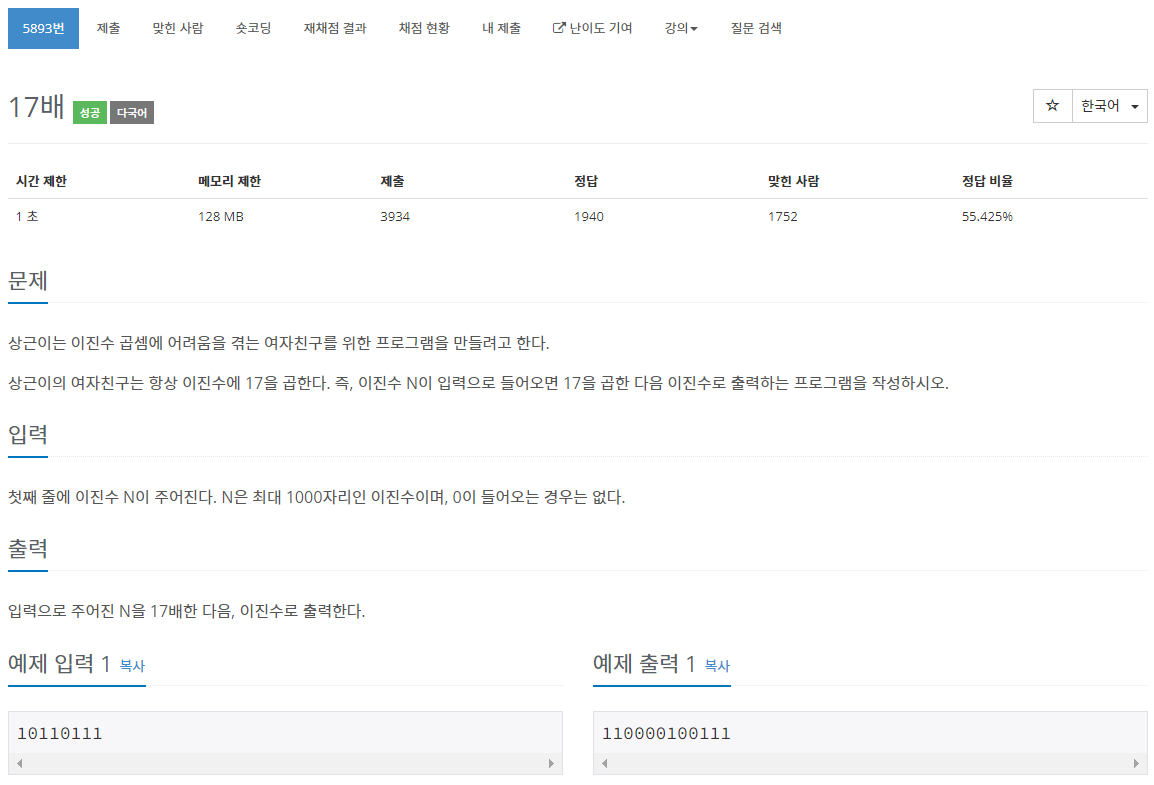Open the 채점 현황 tab

tap(424, 28)
